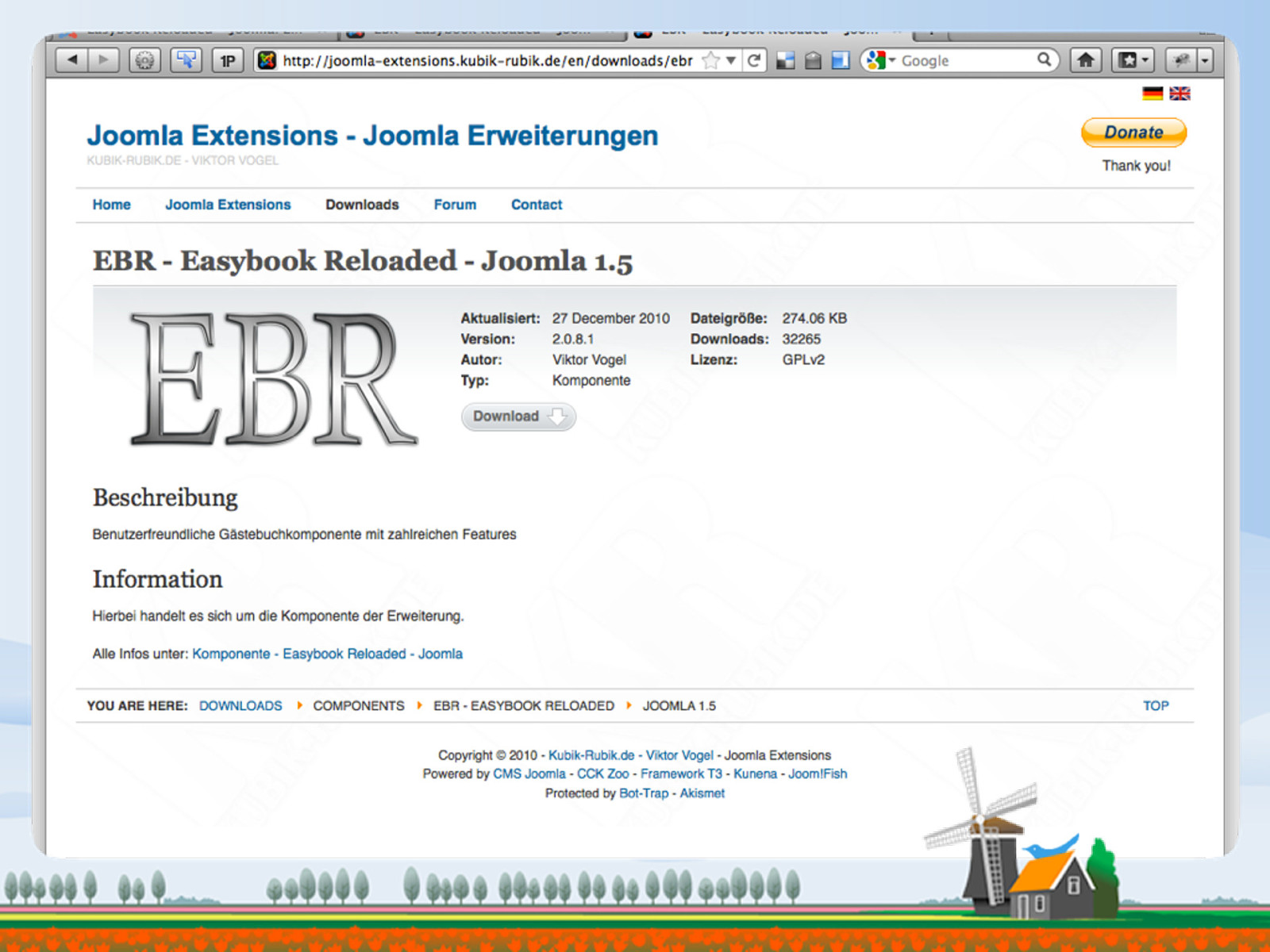This screenshot has width=1270, height=952.
Task: Open the dropdown arrow beside the last toolbar icon
Action: click(1205, 60)
